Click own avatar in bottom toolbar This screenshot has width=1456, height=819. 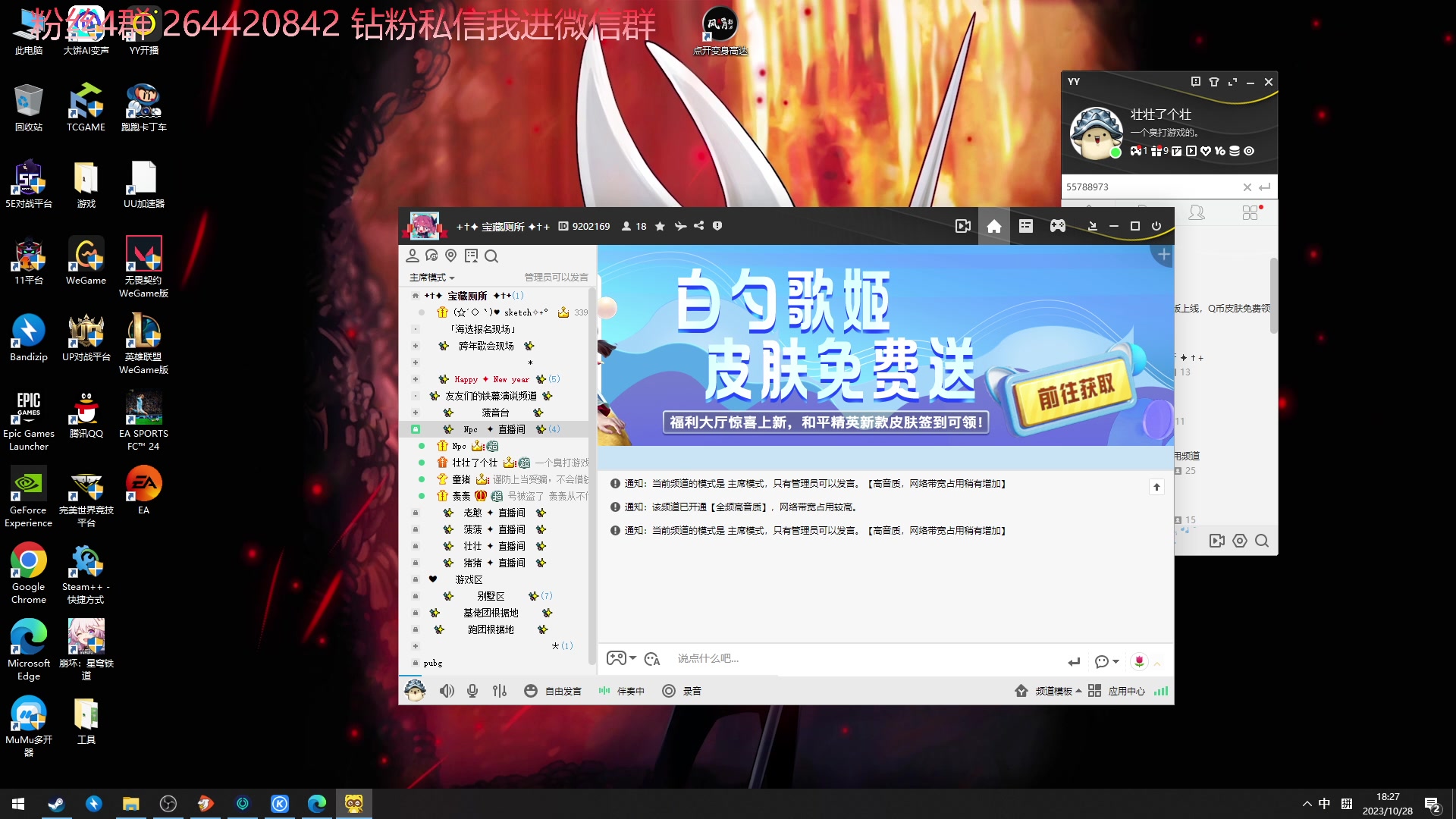[x=416, y=690]
